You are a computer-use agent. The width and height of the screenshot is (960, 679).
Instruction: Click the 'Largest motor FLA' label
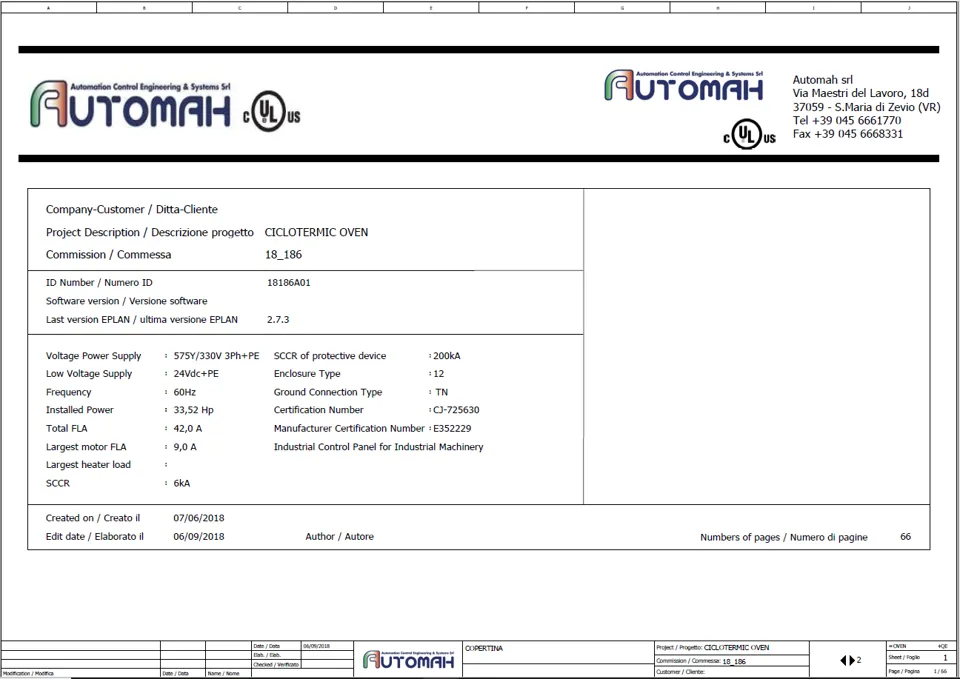pyautogui.click(x=86, y=447)
